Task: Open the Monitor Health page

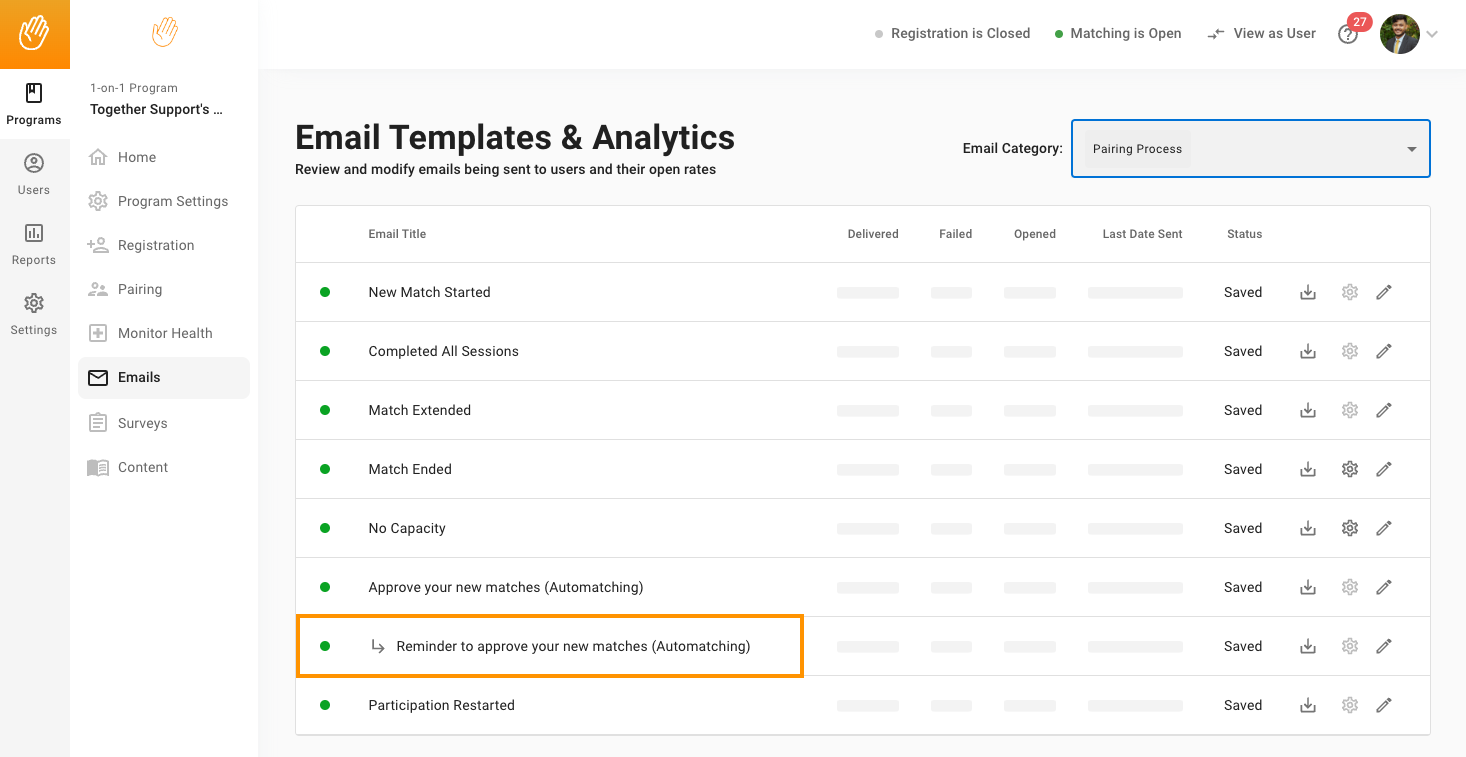Action: point(164,333)
